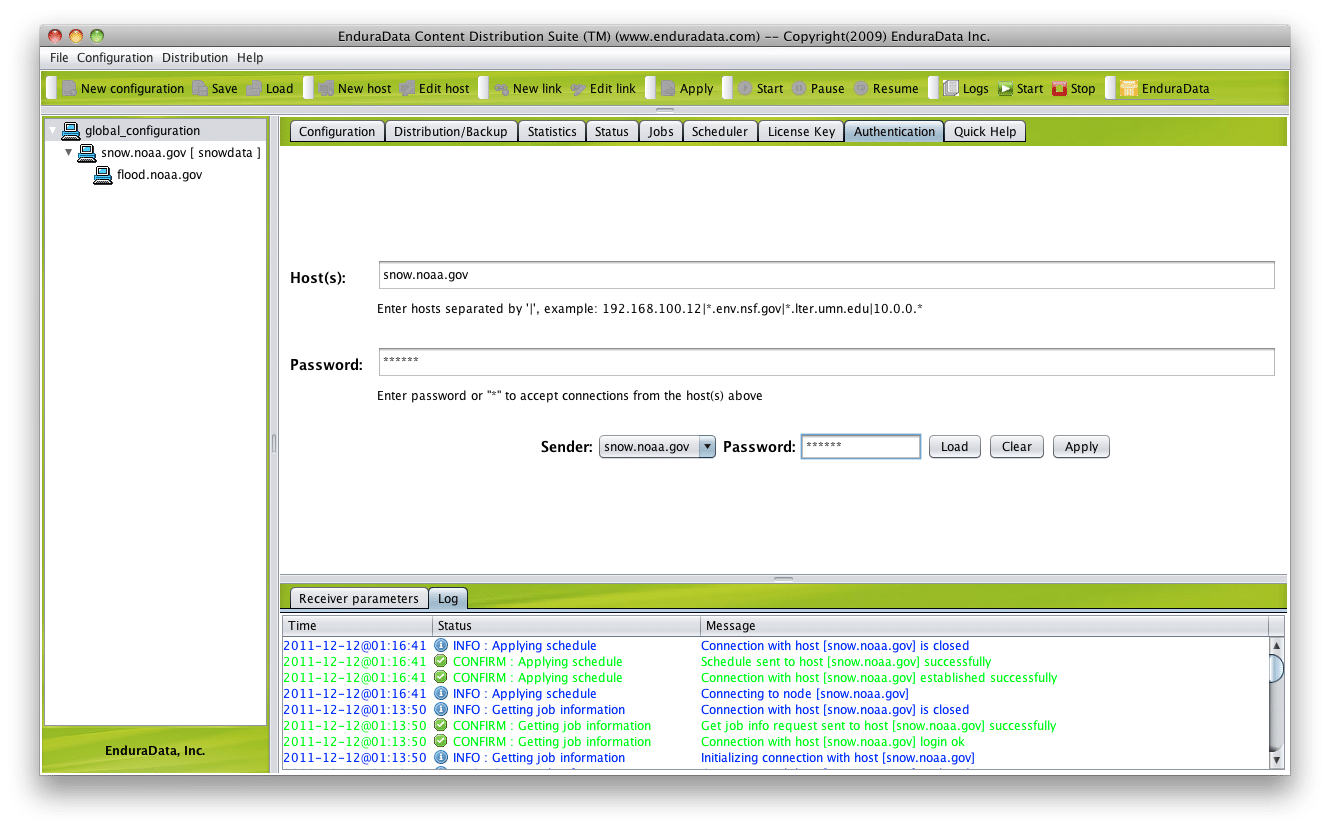Image resolution: width=1330 pixels, height=830 pixels.
Task: Select 'Connecting to node [snow.noaa.gov]' log row
Action: tap(775, 694)
